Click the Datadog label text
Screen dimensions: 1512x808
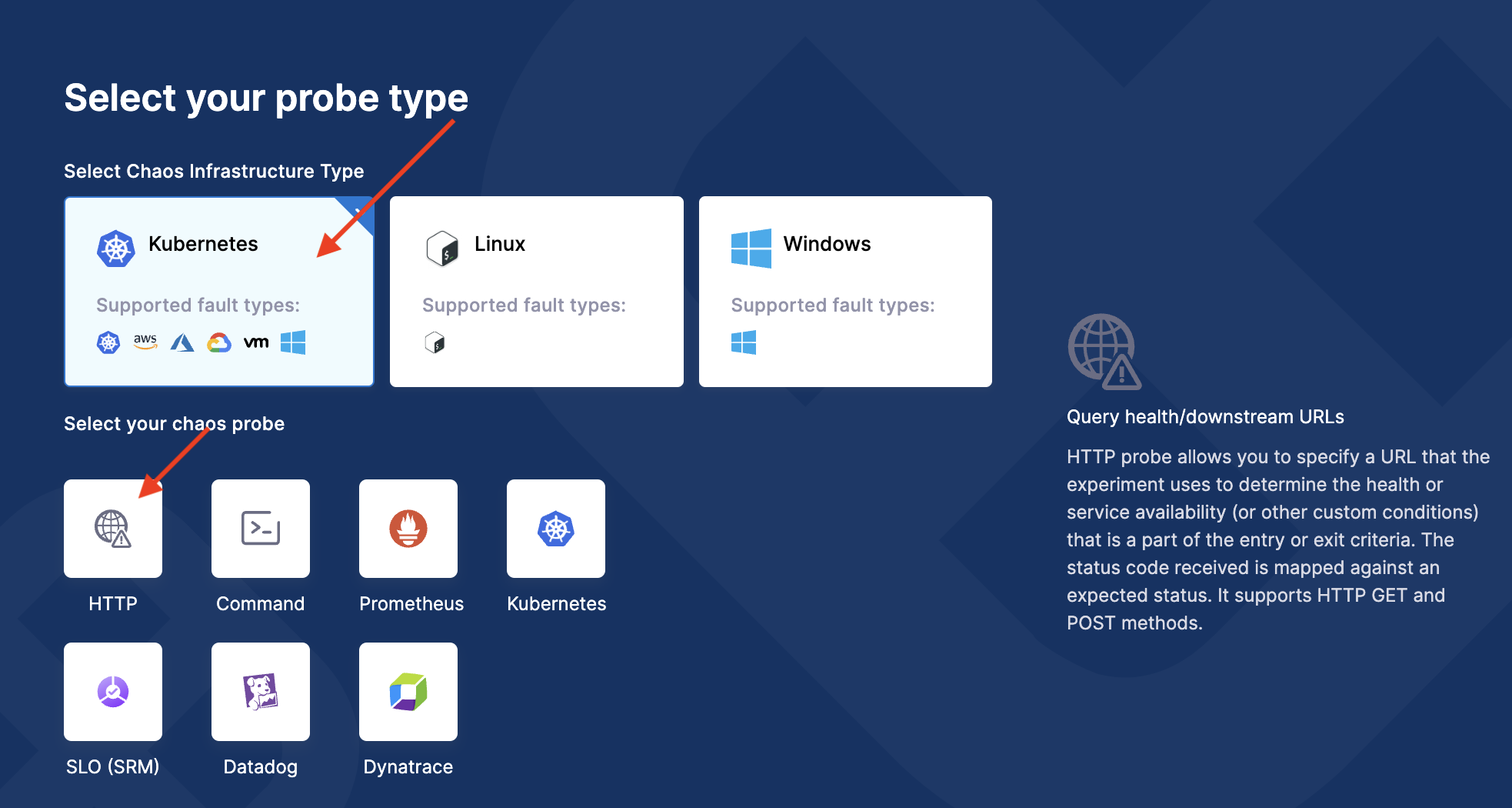pyautogui.click(x=261, y=767)
